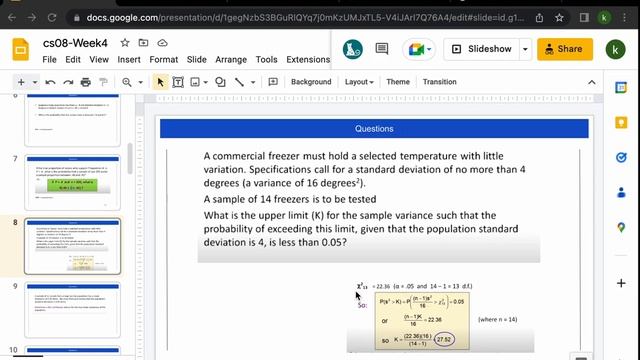
Task: Select the shape tool
Action: tap(220, 82)
